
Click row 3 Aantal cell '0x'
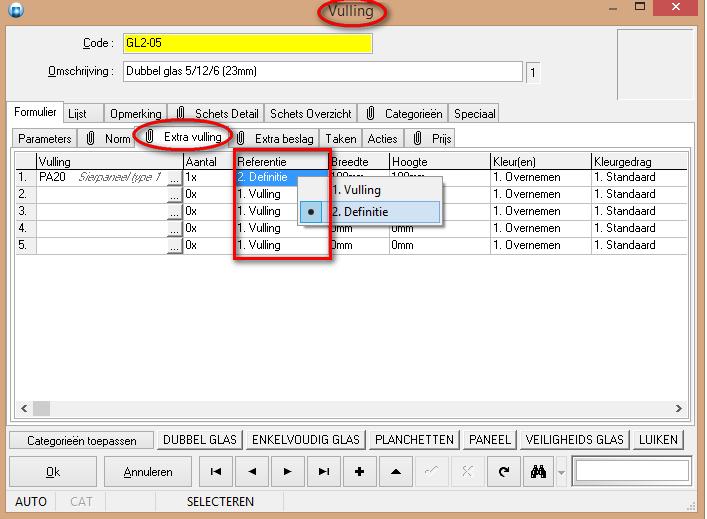(x=209, y=211)
